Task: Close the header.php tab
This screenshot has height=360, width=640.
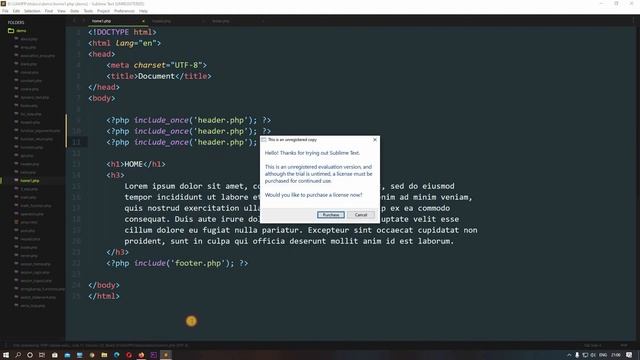Action: tap(203, 21)
